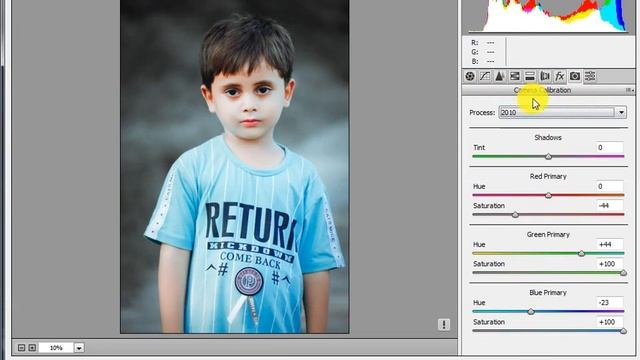The image size is (640, 360).
Task: Select the Camera Calibration camera icon tab
Action: [575, 76]
